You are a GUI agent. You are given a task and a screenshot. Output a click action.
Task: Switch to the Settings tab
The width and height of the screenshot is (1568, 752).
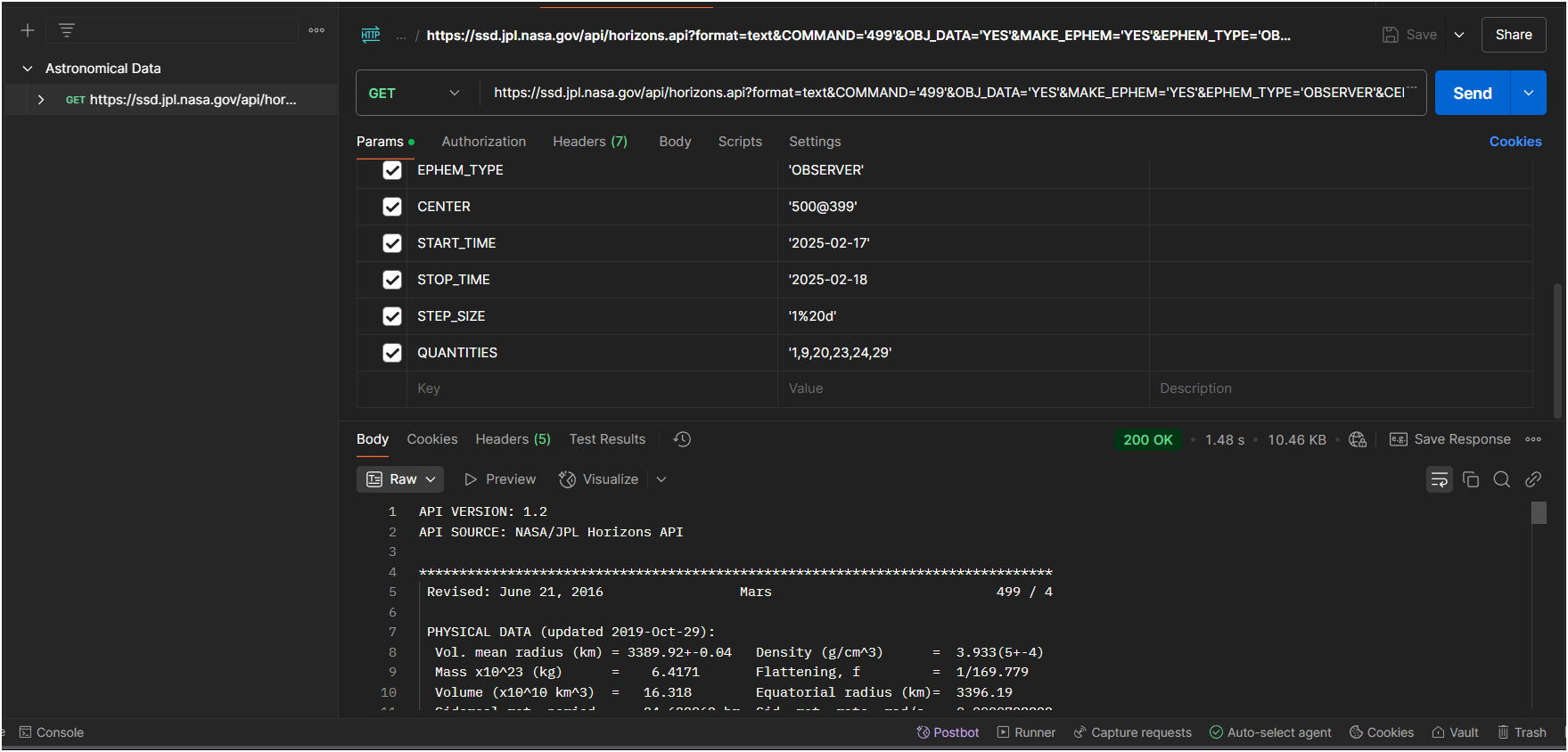[815, 142]
